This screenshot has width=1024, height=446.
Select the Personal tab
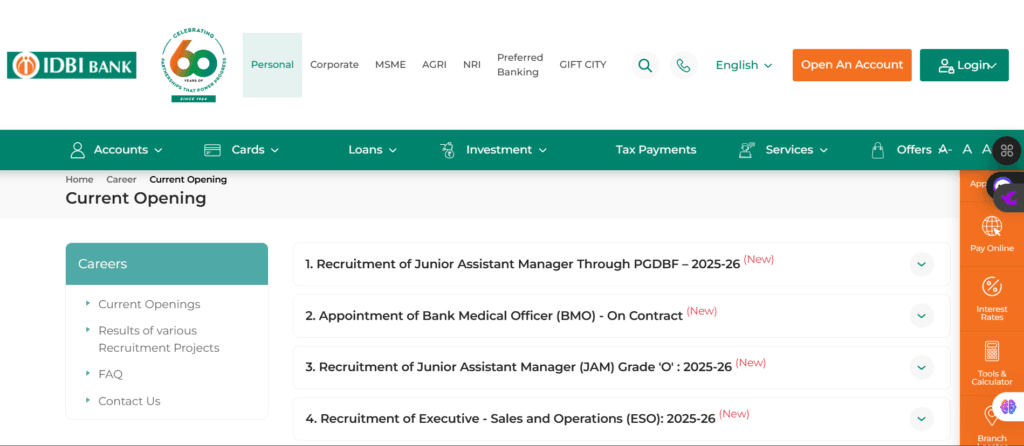pyautogui.click(x=272, y=65)
